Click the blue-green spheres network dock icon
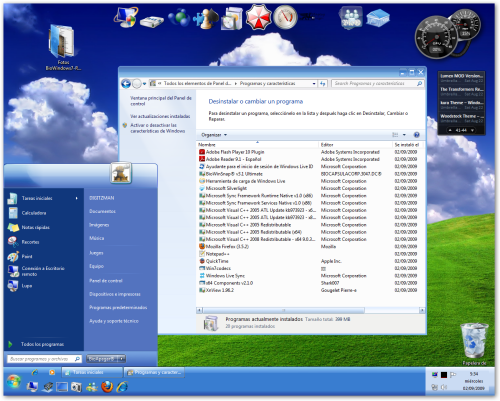 pyautogui.click(x=179, y=17)
